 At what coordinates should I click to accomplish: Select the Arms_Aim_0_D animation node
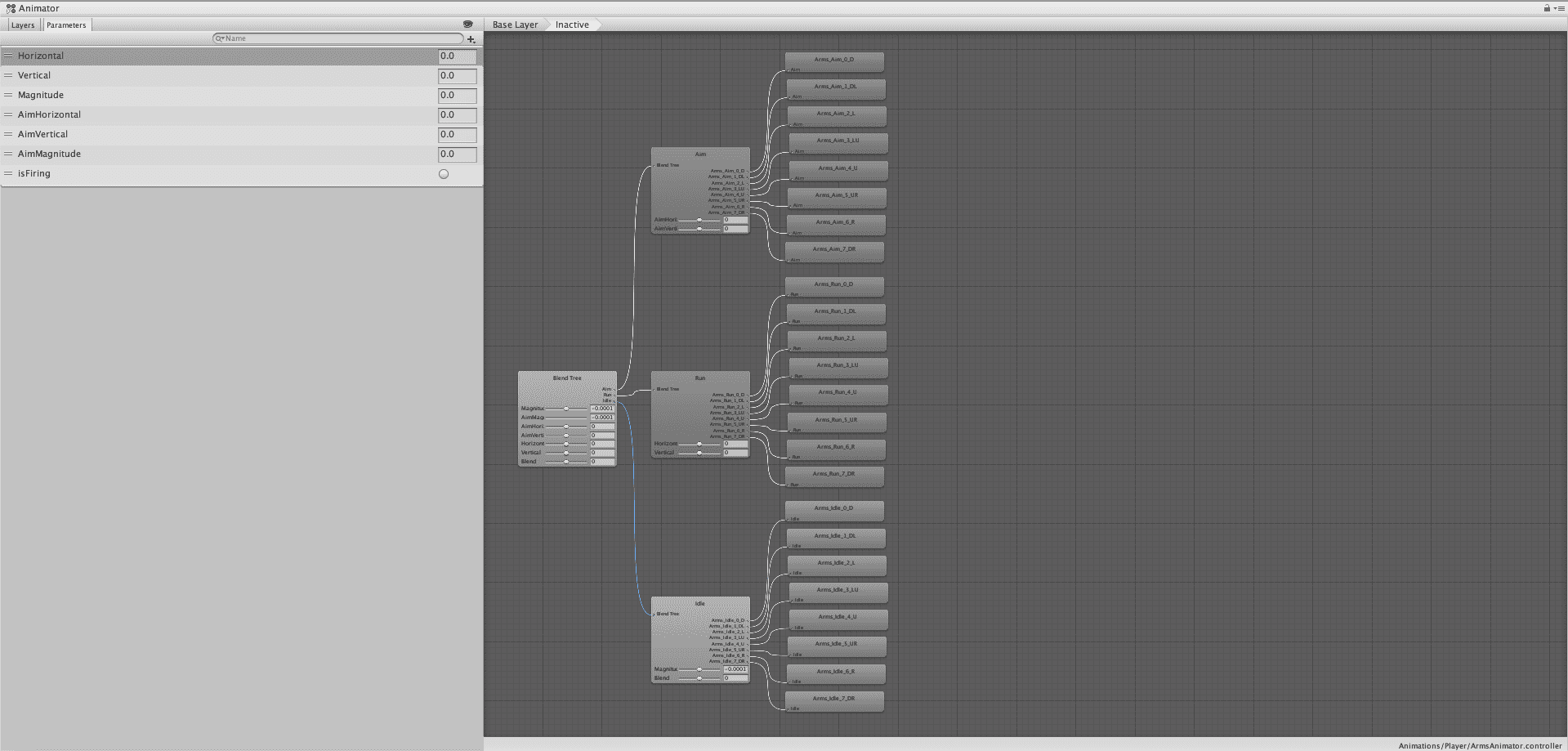click(833, 61)
